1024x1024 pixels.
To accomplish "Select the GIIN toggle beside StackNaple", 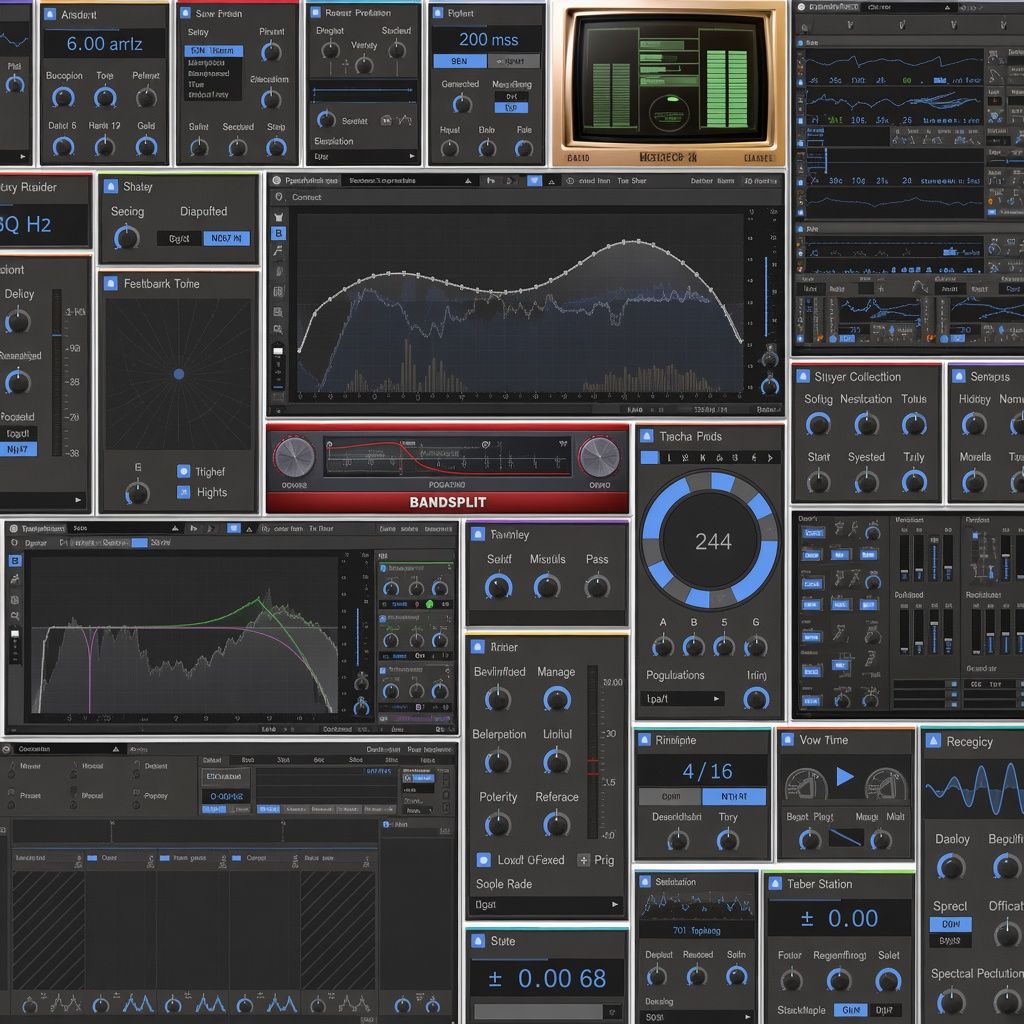I will click(x=850, y=1010).
